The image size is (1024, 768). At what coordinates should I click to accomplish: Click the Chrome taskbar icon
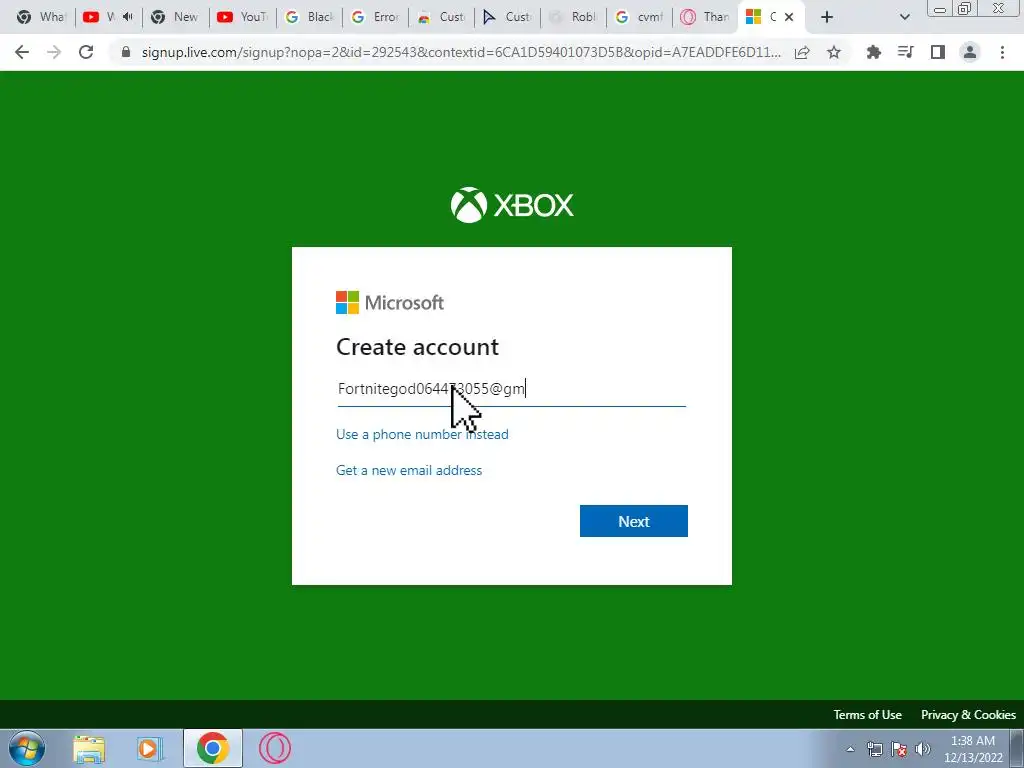coord(212,748)
